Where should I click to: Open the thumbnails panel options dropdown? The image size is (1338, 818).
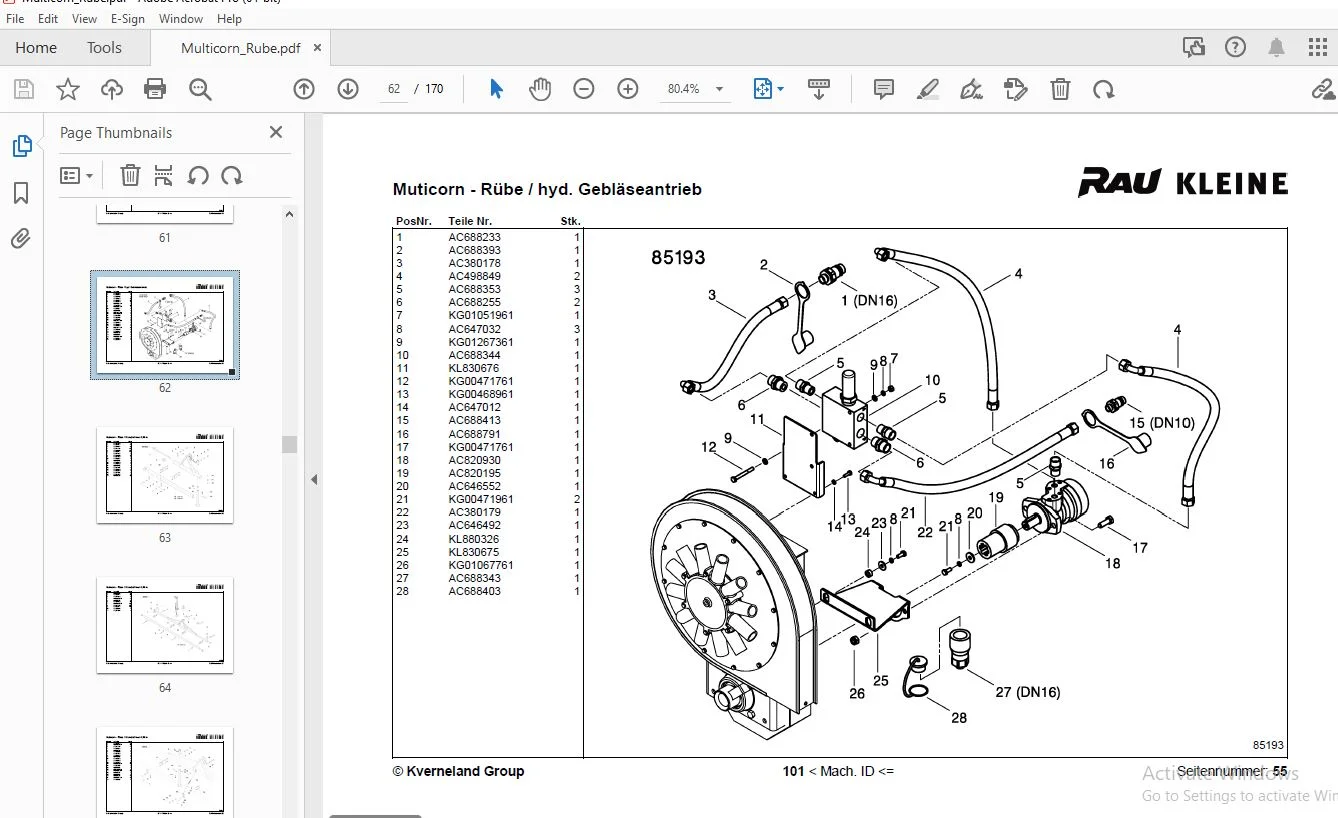coord(77,176)
